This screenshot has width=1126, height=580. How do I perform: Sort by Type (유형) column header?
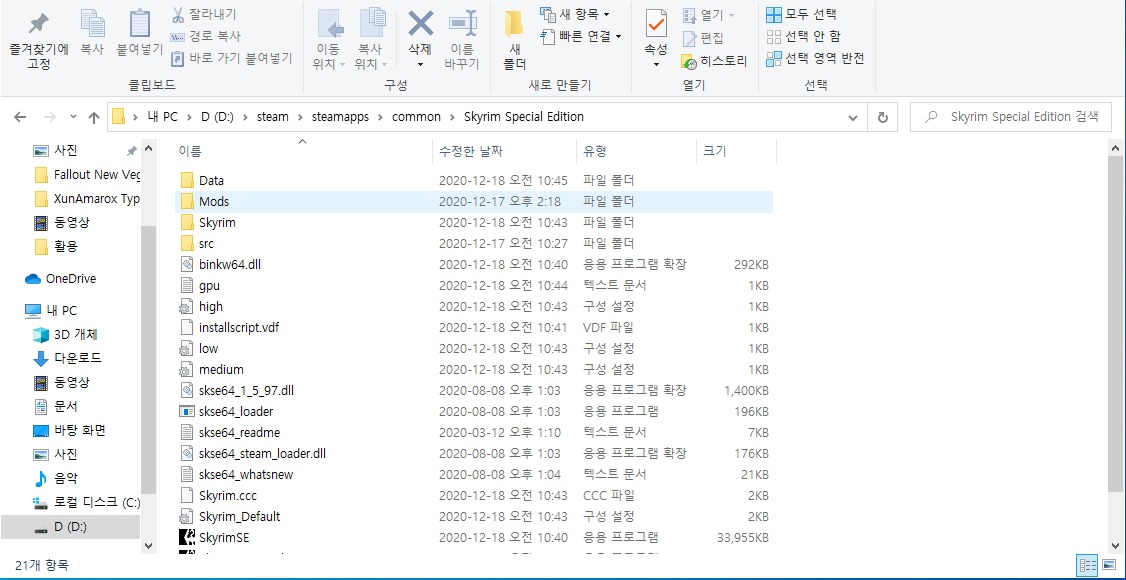[595, 151]
